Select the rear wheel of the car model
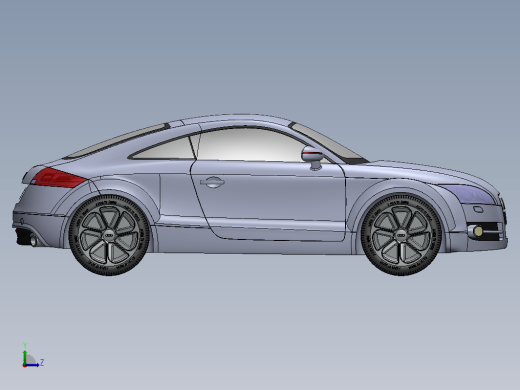The height and width of the screenshot is (390, 520). 109,235
